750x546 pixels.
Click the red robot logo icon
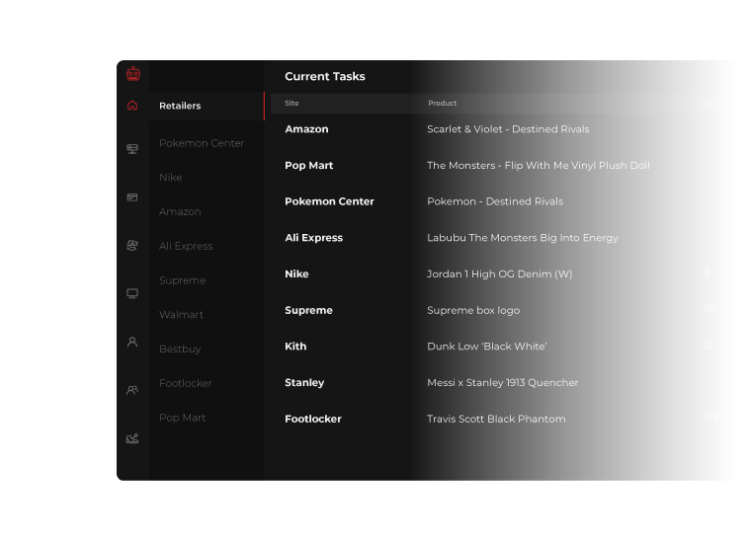(133, 74)
